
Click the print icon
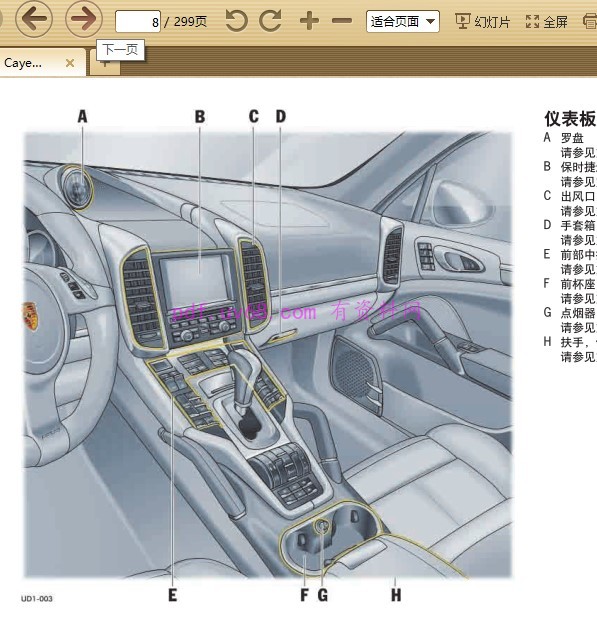tap(590, 21)
